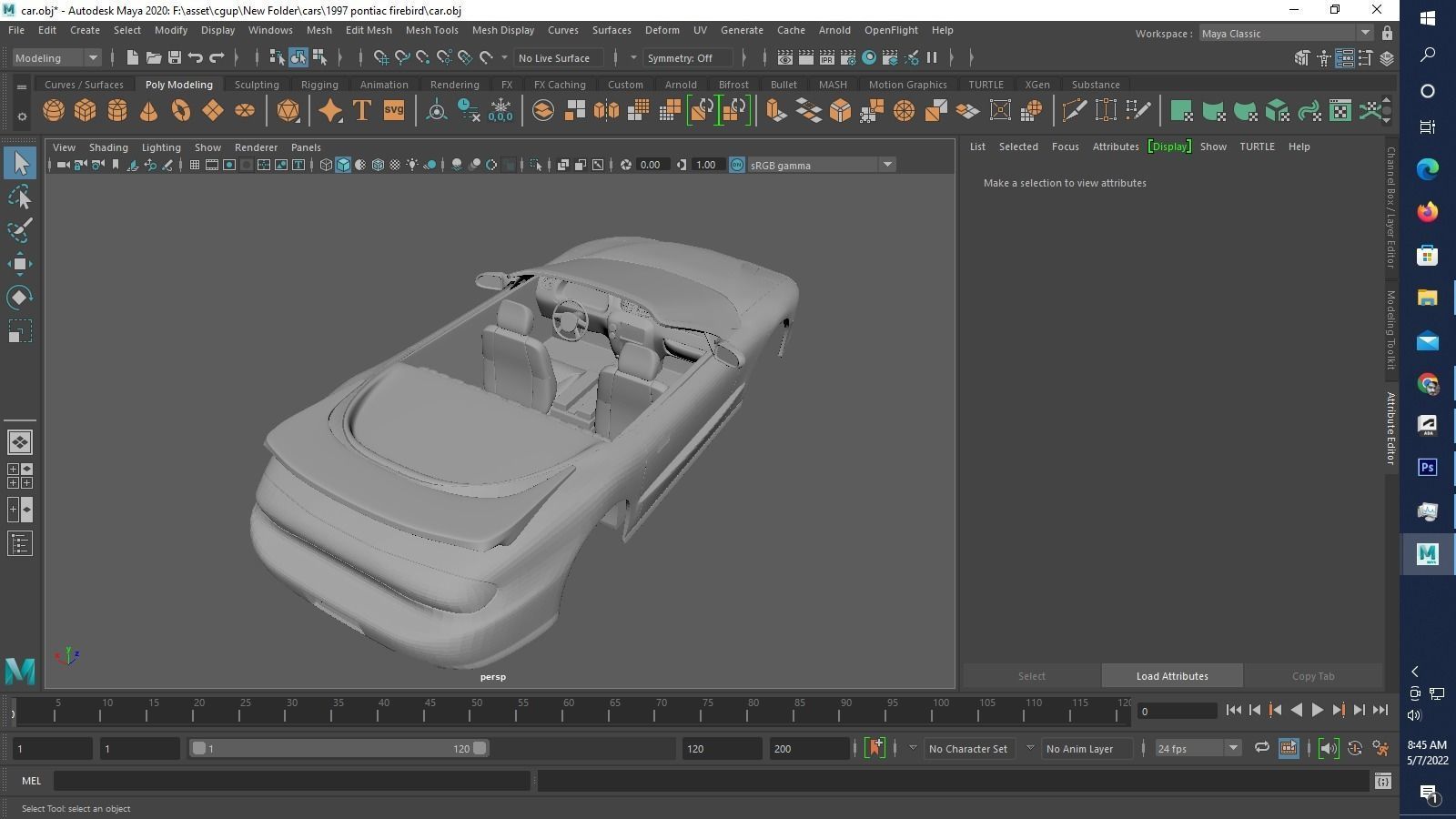This screenshot has height=819, width=1456.
Task: Click frame 60 on the time slider
Action: 569,711
